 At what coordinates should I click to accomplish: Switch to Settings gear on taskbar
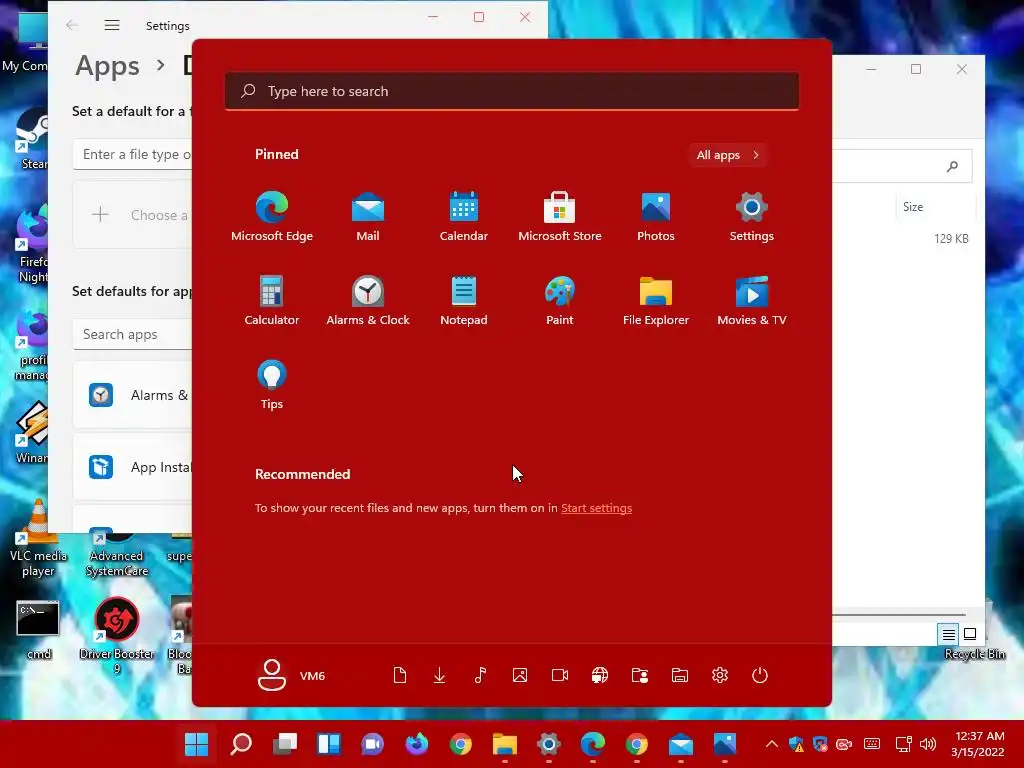coord(549,744)
